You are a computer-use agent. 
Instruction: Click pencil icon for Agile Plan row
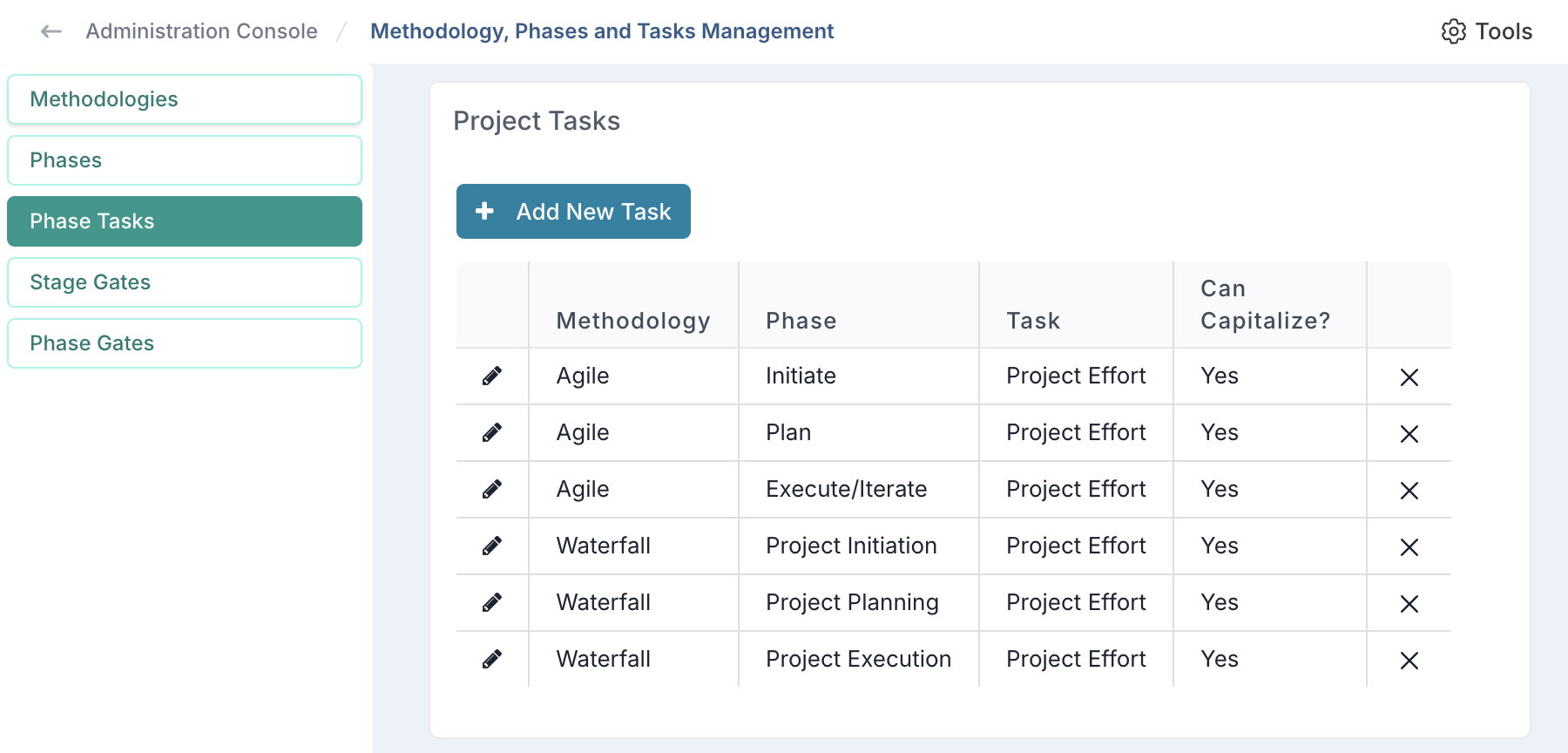(492, 433)
